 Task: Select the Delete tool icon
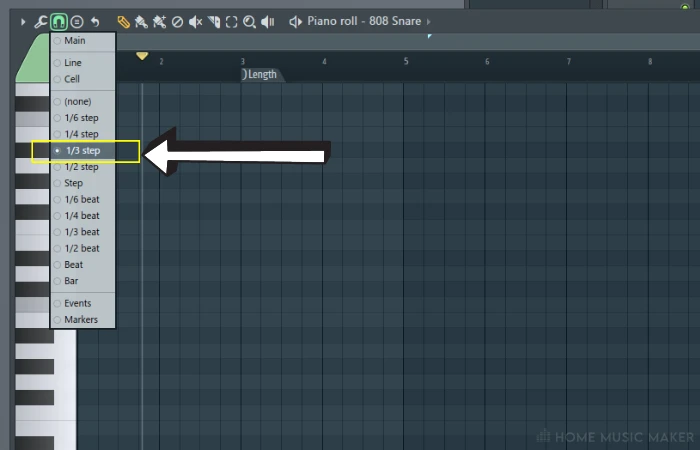point(177,21)
